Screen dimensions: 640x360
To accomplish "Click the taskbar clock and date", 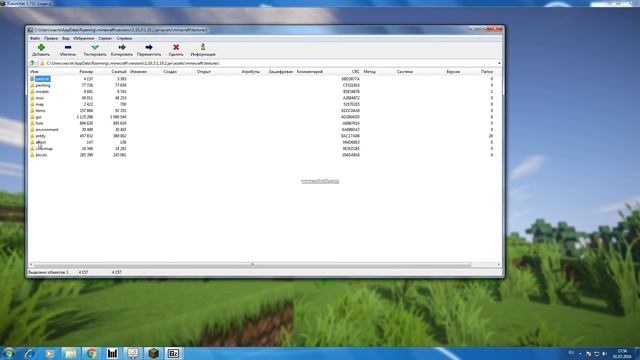I will pos(622,353).
